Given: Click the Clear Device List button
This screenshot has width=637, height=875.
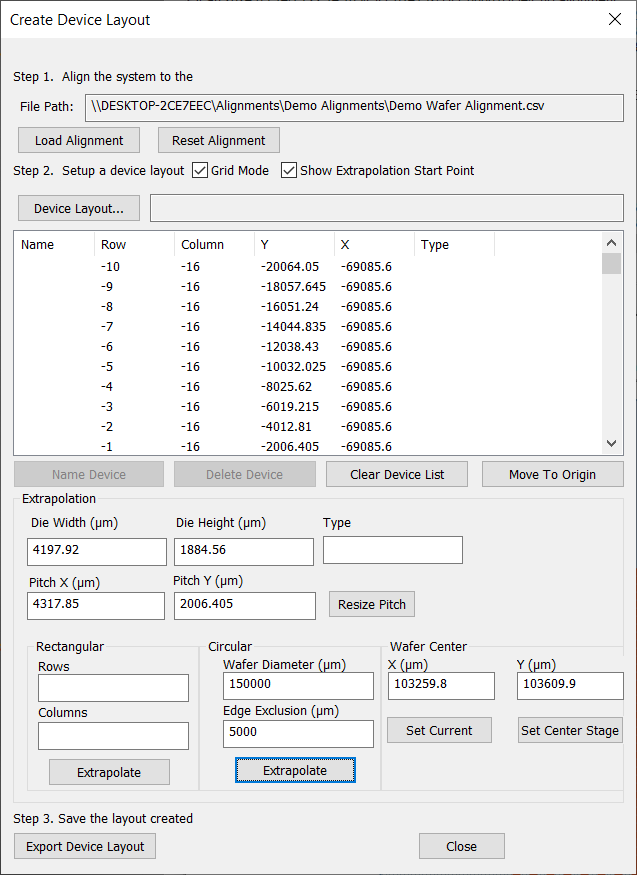Looking at the screenshot, I should pos(397,474).
